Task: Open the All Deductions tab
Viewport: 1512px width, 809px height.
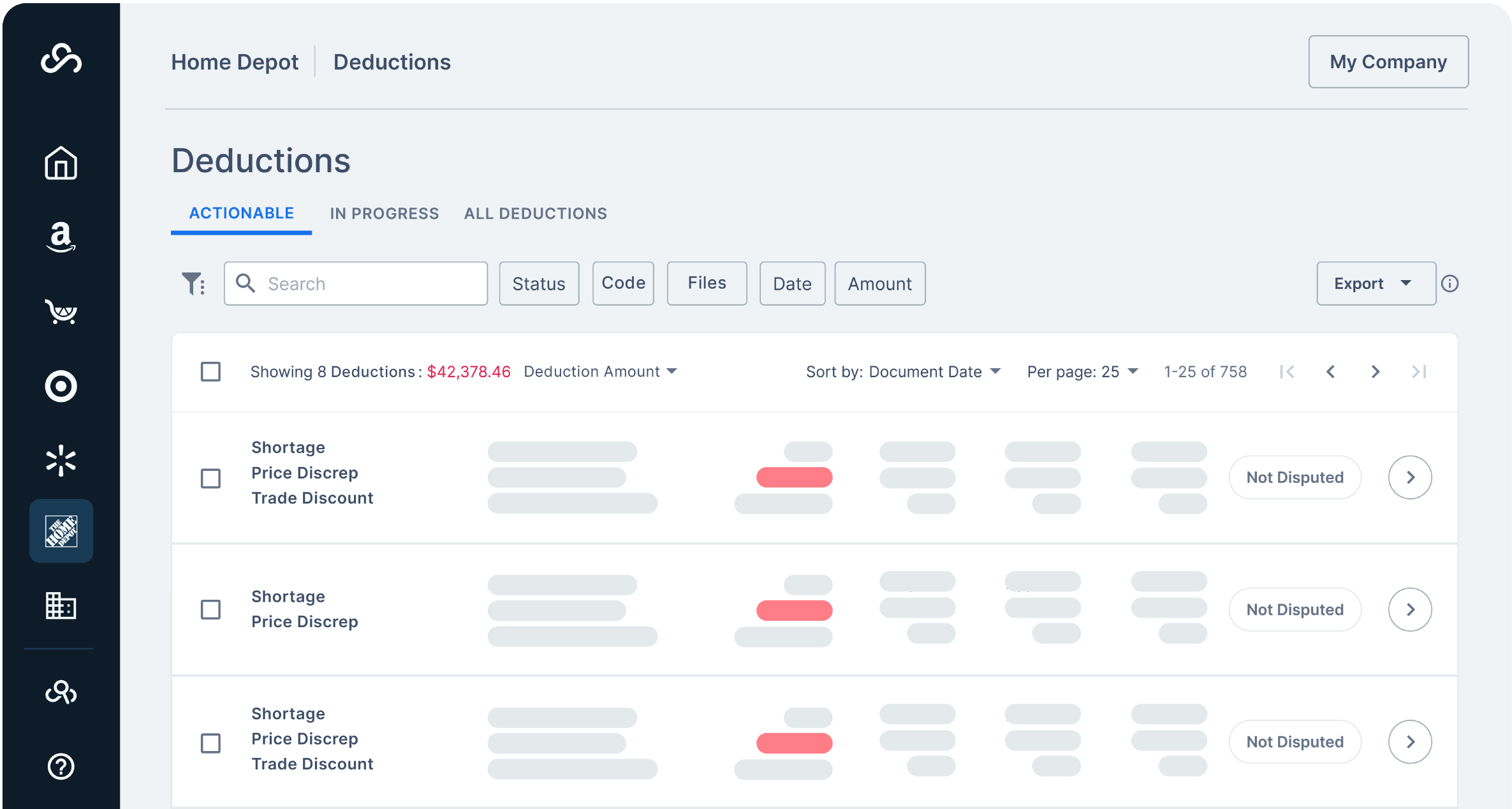Action: [536, 213]
